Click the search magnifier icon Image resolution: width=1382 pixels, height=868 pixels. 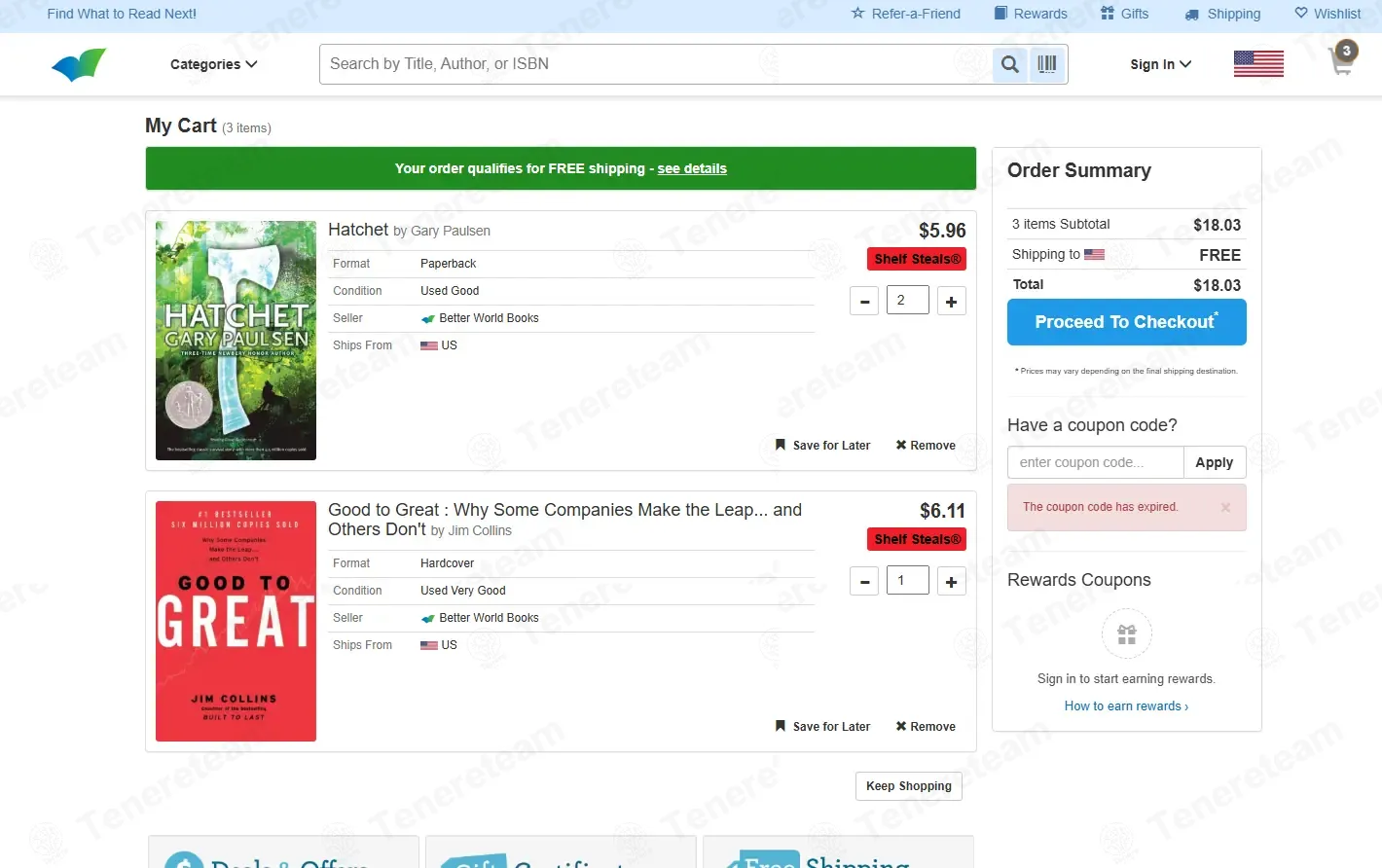pos(1010,64)
